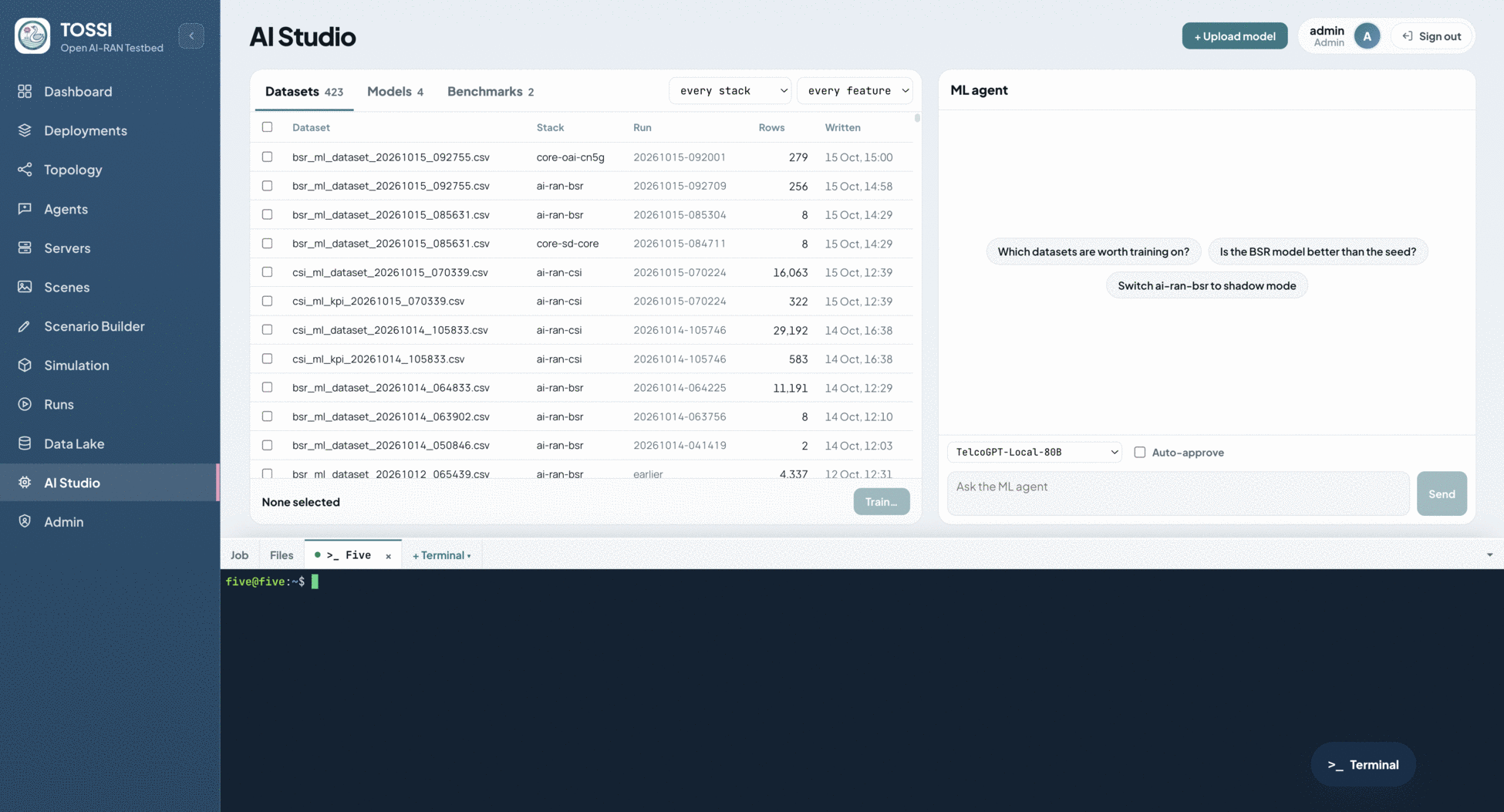Click the floating Terminal button
The height and width of the screenshot is (812, 1504).
click(1363, 765)
